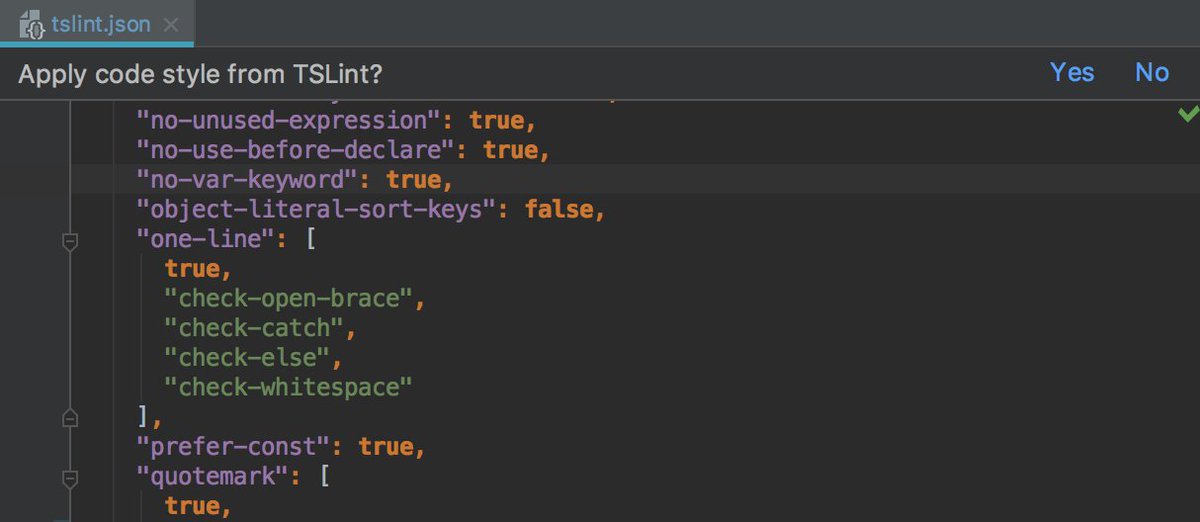Screen dimensions: 1200x522
Task: Click the fold end marker at closing bracket
Action: point(70,416)
